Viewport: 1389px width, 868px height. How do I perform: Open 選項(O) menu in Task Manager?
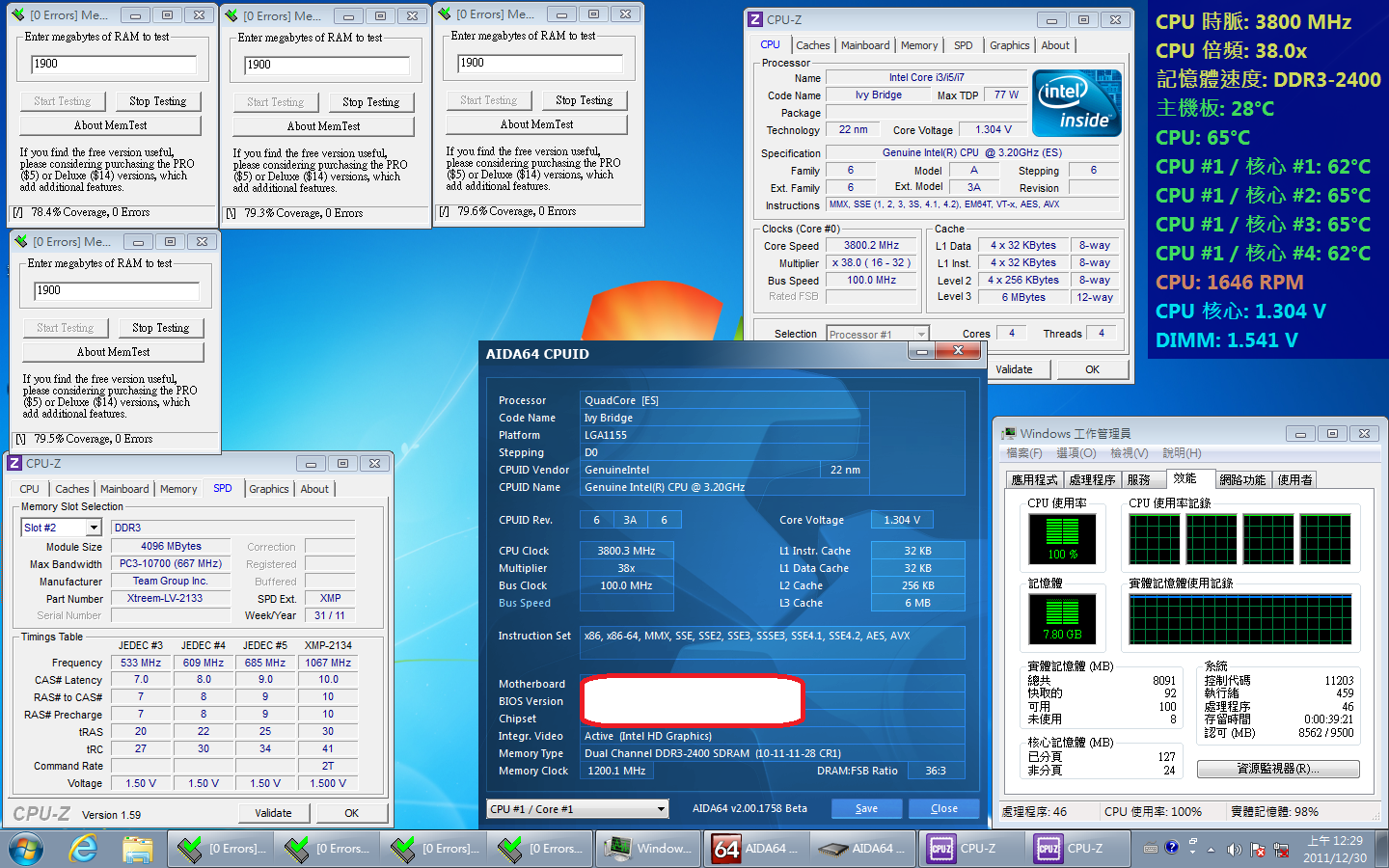(x=1076, y=453)
